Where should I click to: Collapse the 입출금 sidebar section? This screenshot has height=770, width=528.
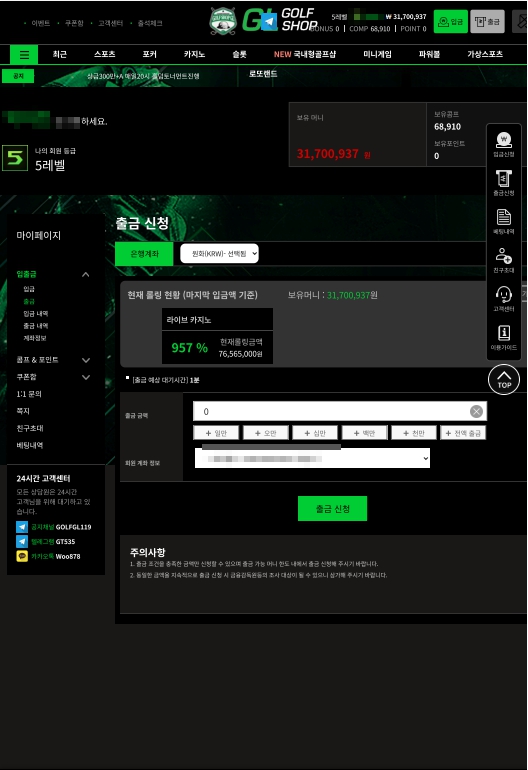point(85,275)
